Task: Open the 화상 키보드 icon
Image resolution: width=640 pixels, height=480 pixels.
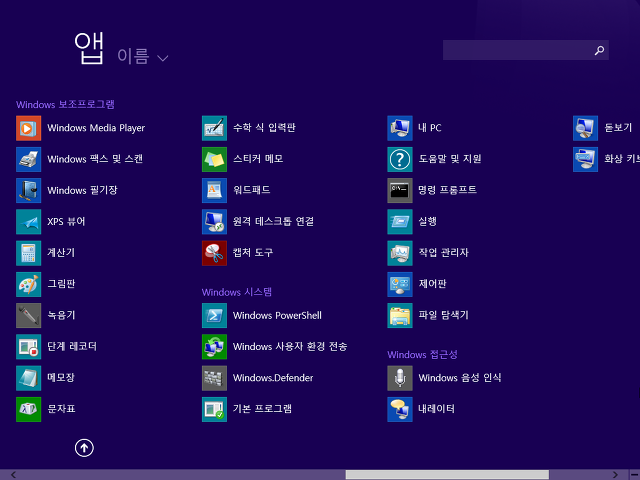Action: click(x=585, y=159)
